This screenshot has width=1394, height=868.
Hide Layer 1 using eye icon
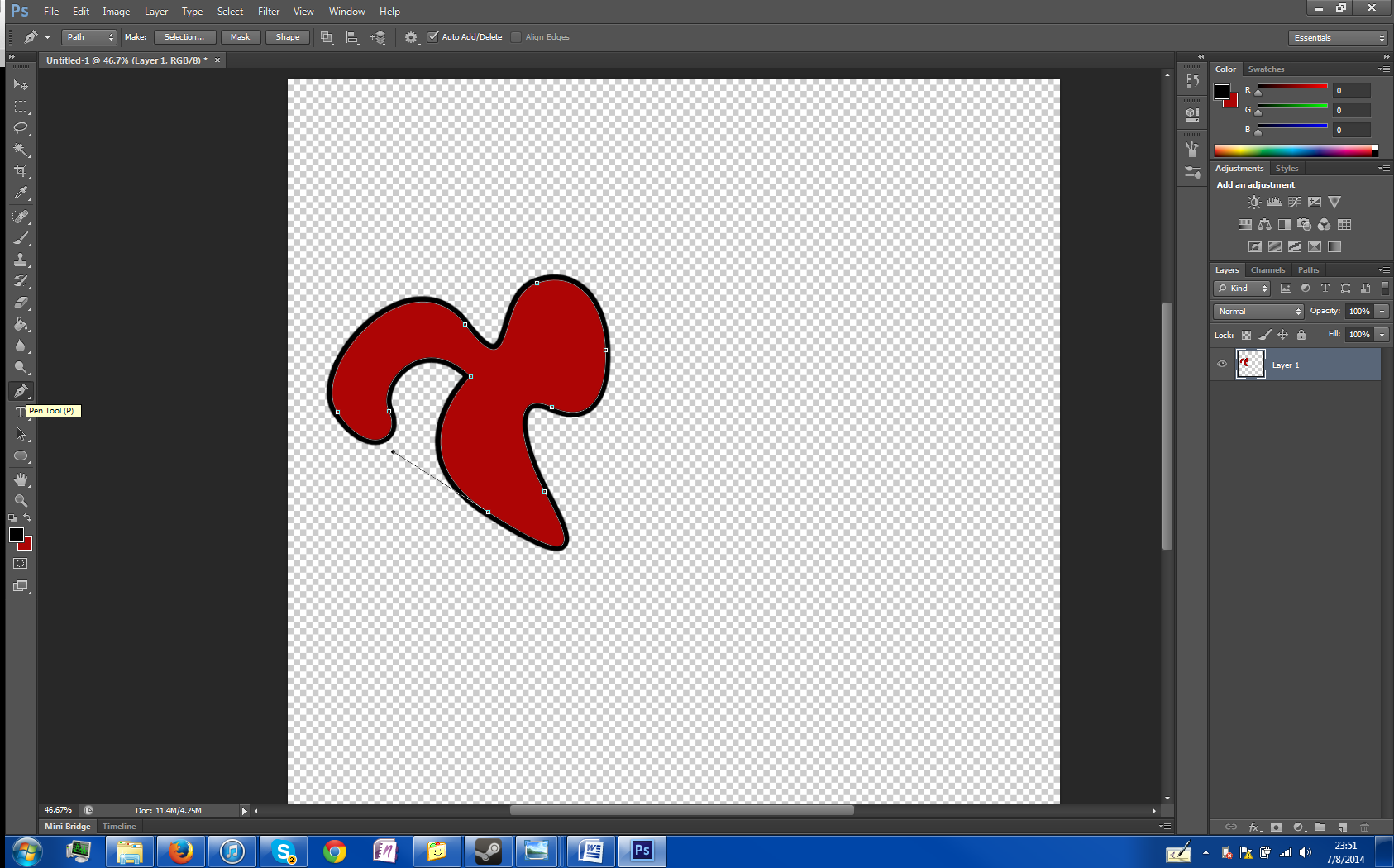(x=1222, y=364)
